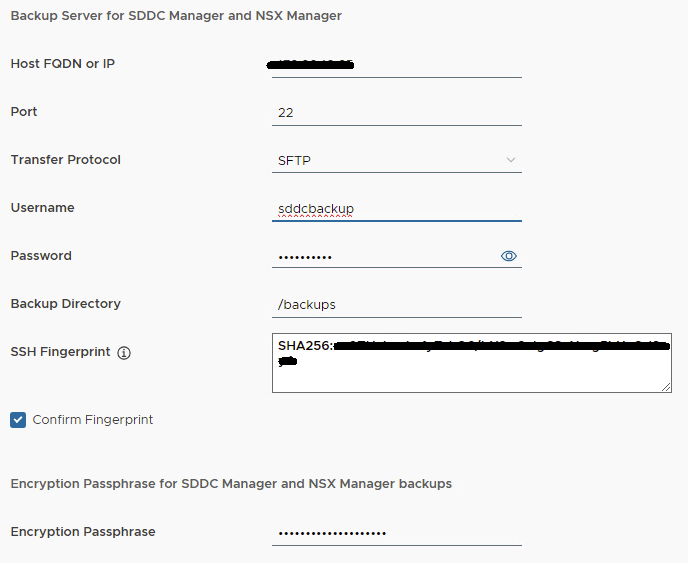Click the Host FQDN or IP label

(63, 64)
